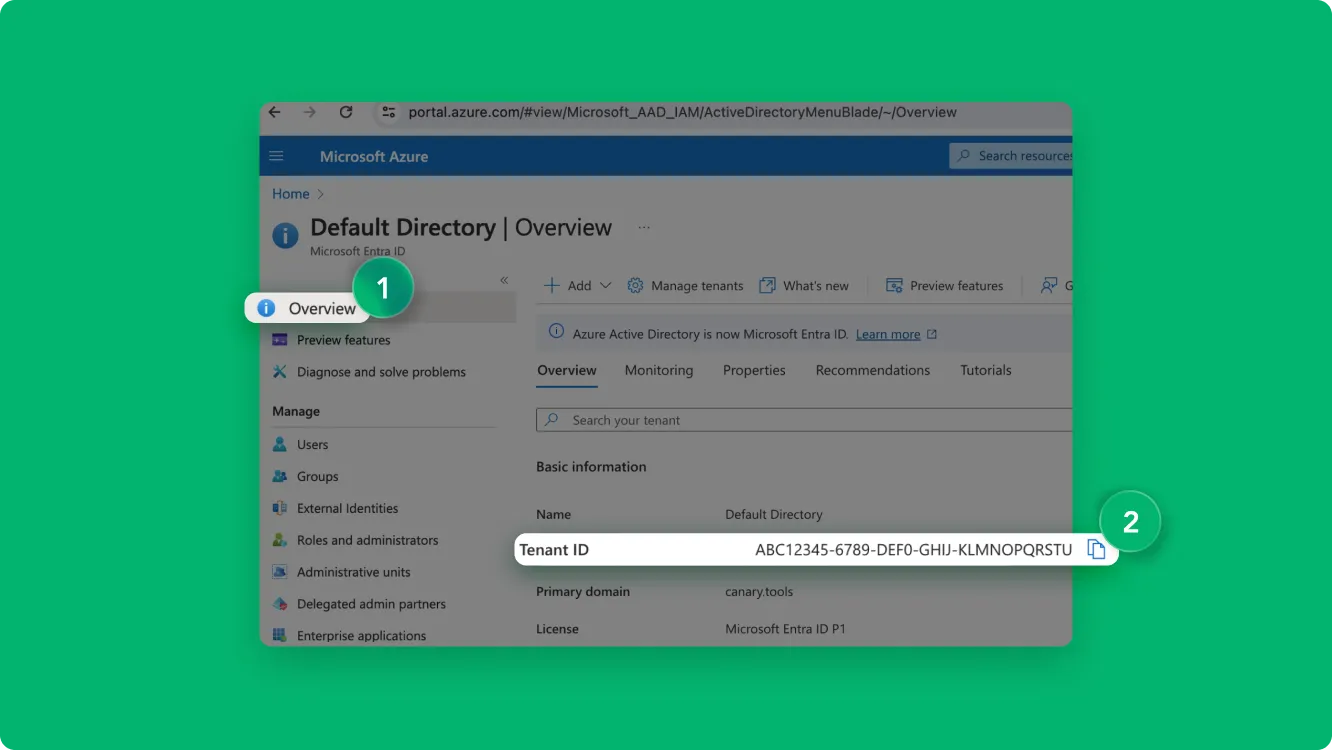
Task: Select Diagnose and solve problems
Action: [x=380, y=372]
